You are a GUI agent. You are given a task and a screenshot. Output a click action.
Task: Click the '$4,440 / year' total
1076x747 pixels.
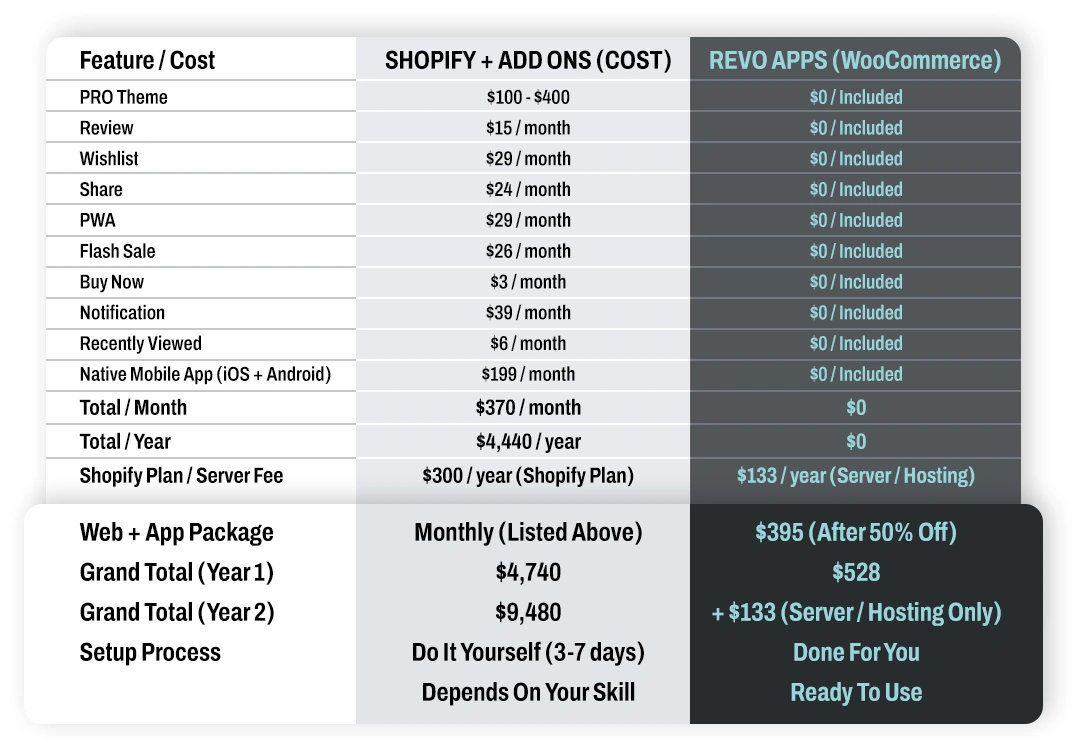pos(528,442)
